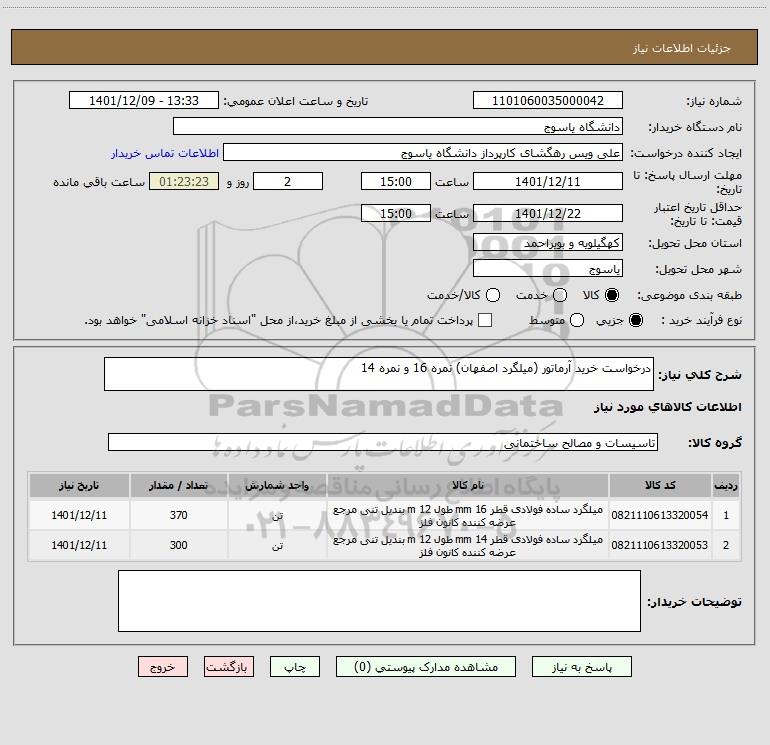Click the buyer name field دانشگاه یاسوج

398,126
